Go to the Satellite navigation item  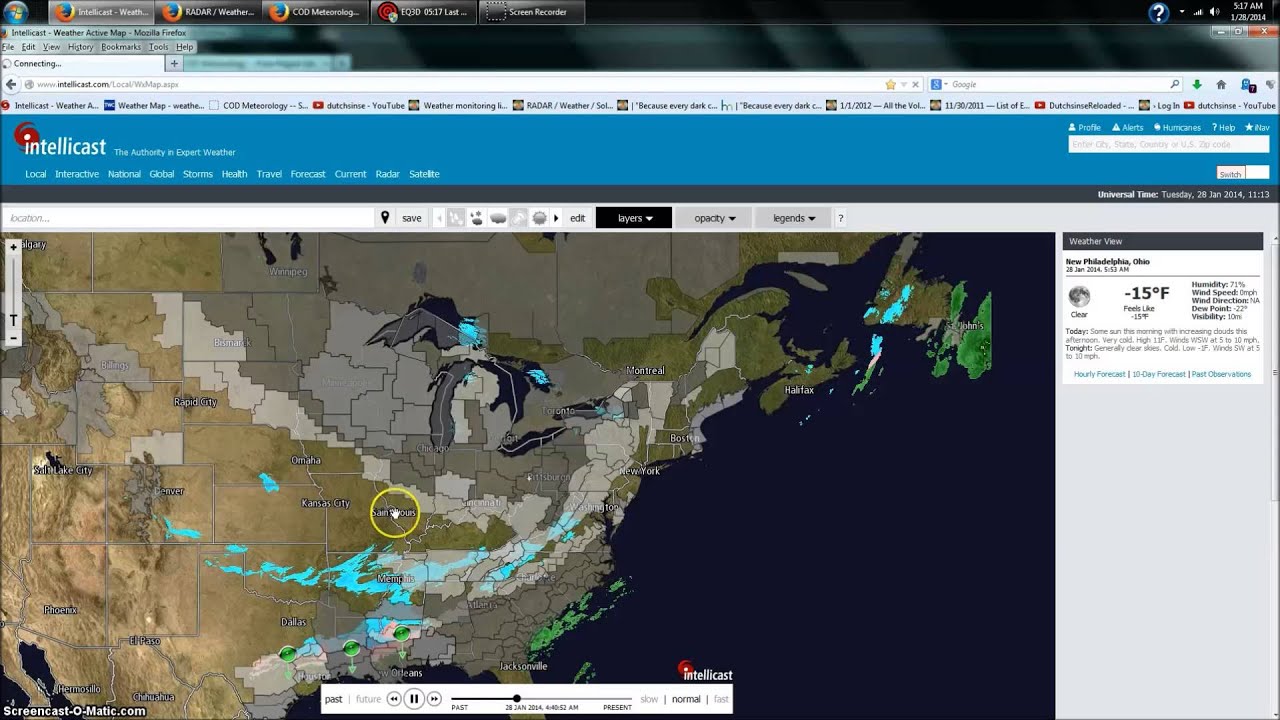click(424, 174)
